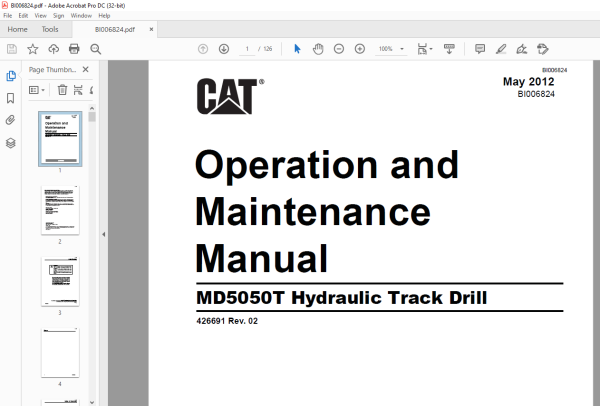Image resolution: width=600 pixels, height=406 pixels.
Task: Add a comment sticky note
Action: (x=480, y=49)
